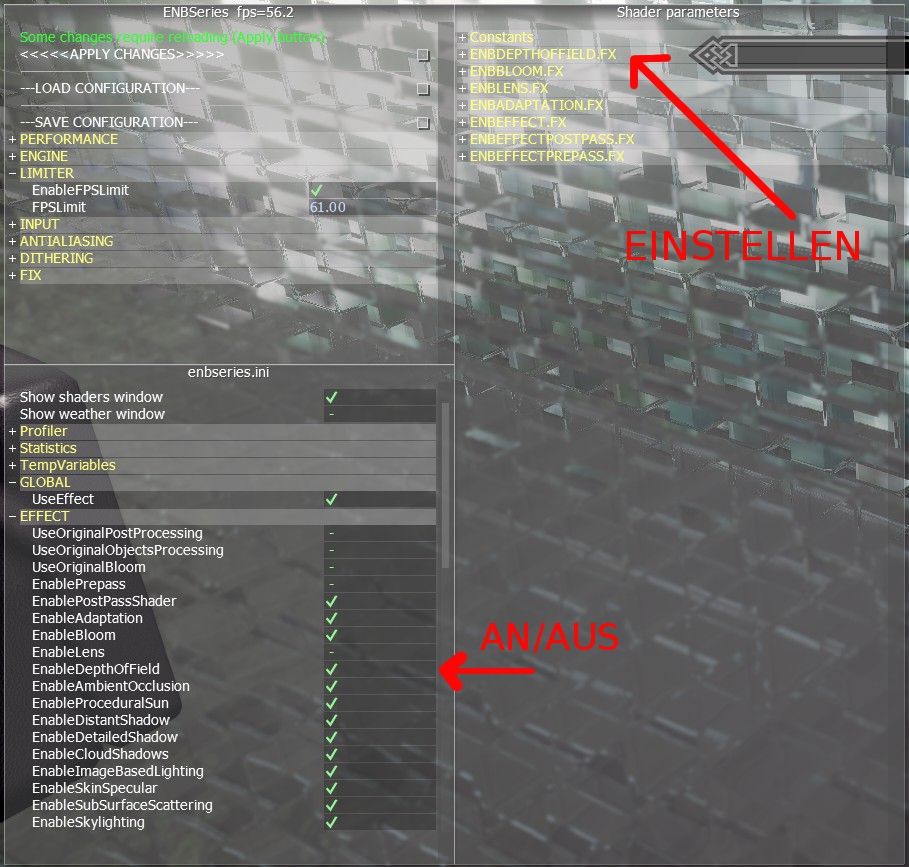Disable EnableProceduralSun

click(332, 704)
